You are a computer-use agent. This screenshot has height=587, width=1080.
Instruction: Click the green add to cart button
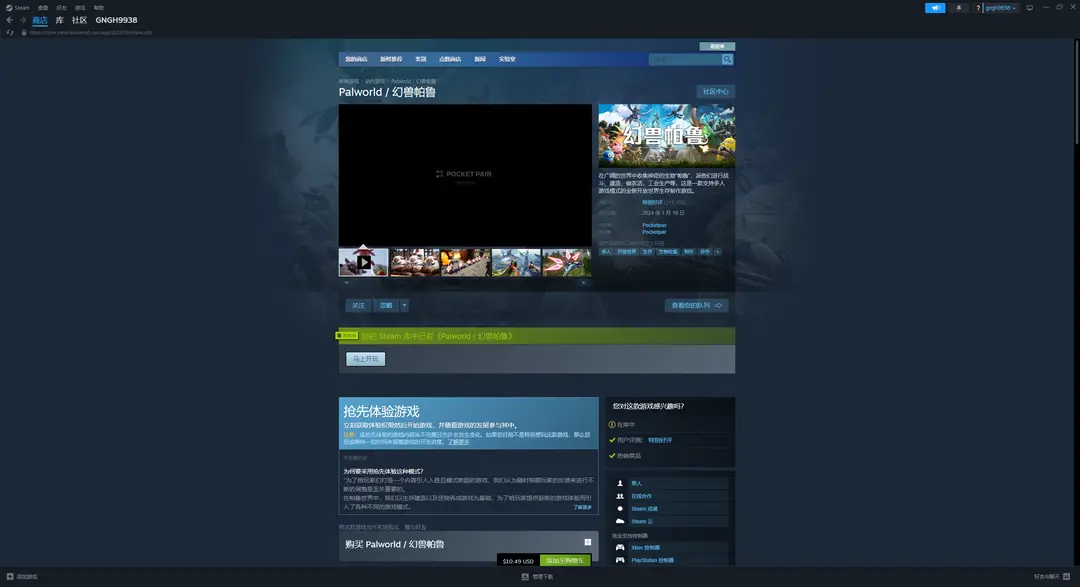click(x=565, y=561)
